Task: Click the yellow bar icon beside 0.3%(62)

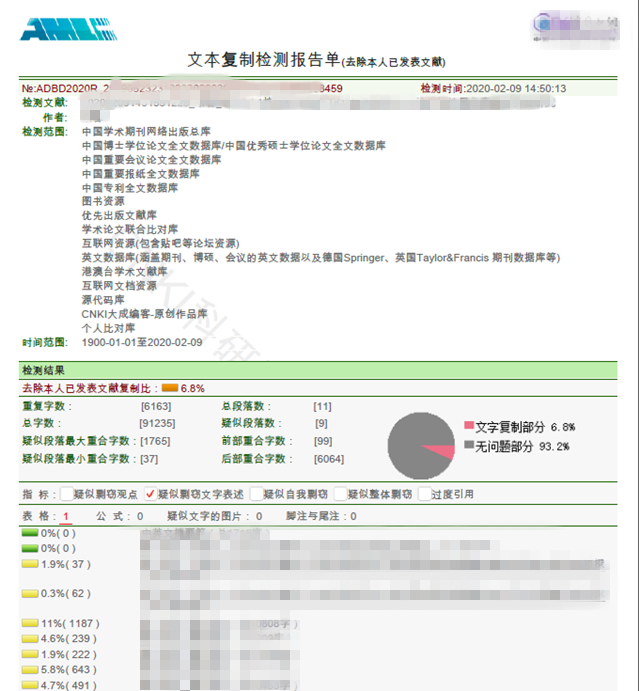Action: pos(30,594)
